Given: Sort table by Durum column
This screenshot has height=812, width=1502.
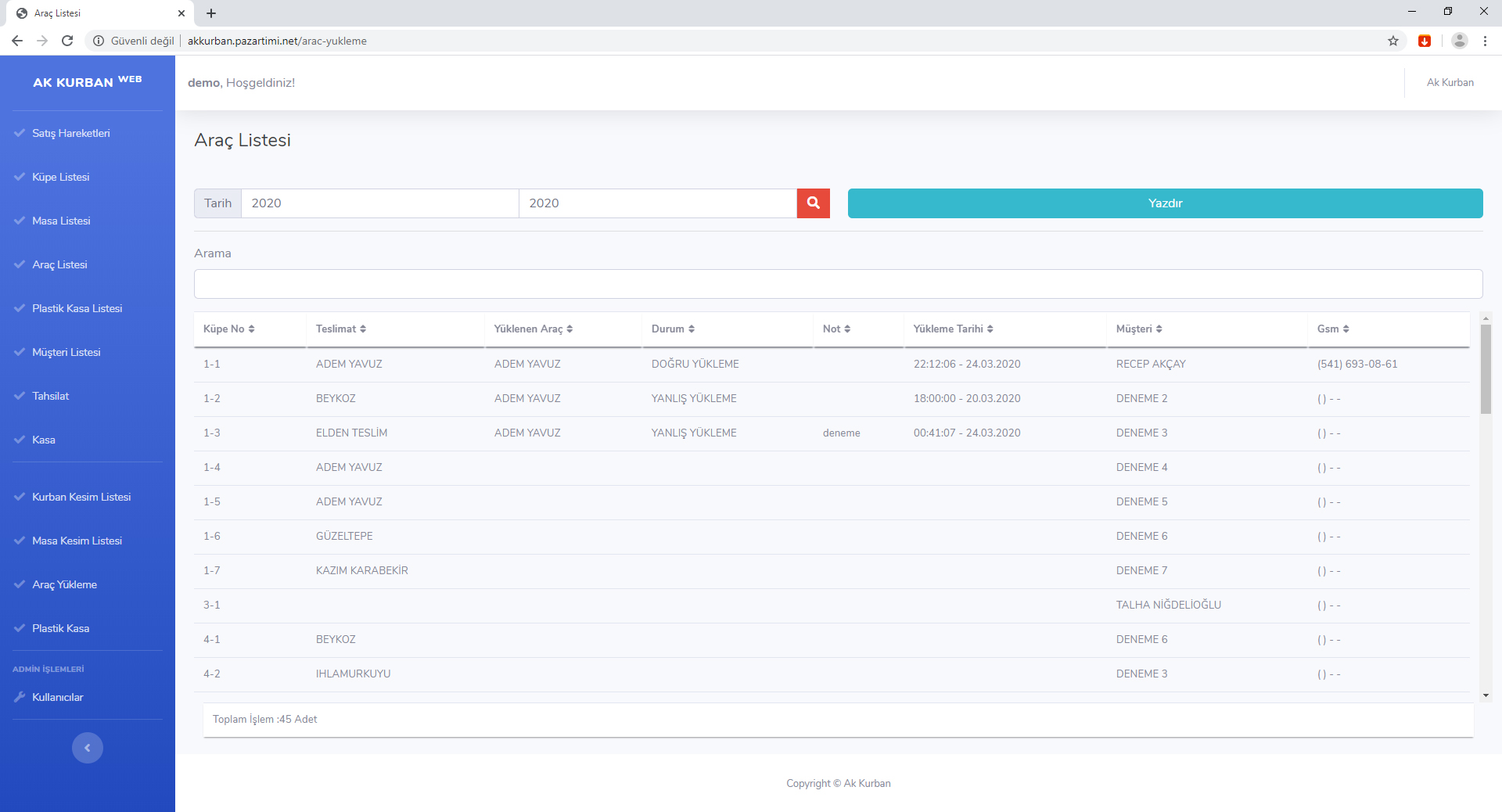Looking at the screenshot, I should (x=673, y=329).
